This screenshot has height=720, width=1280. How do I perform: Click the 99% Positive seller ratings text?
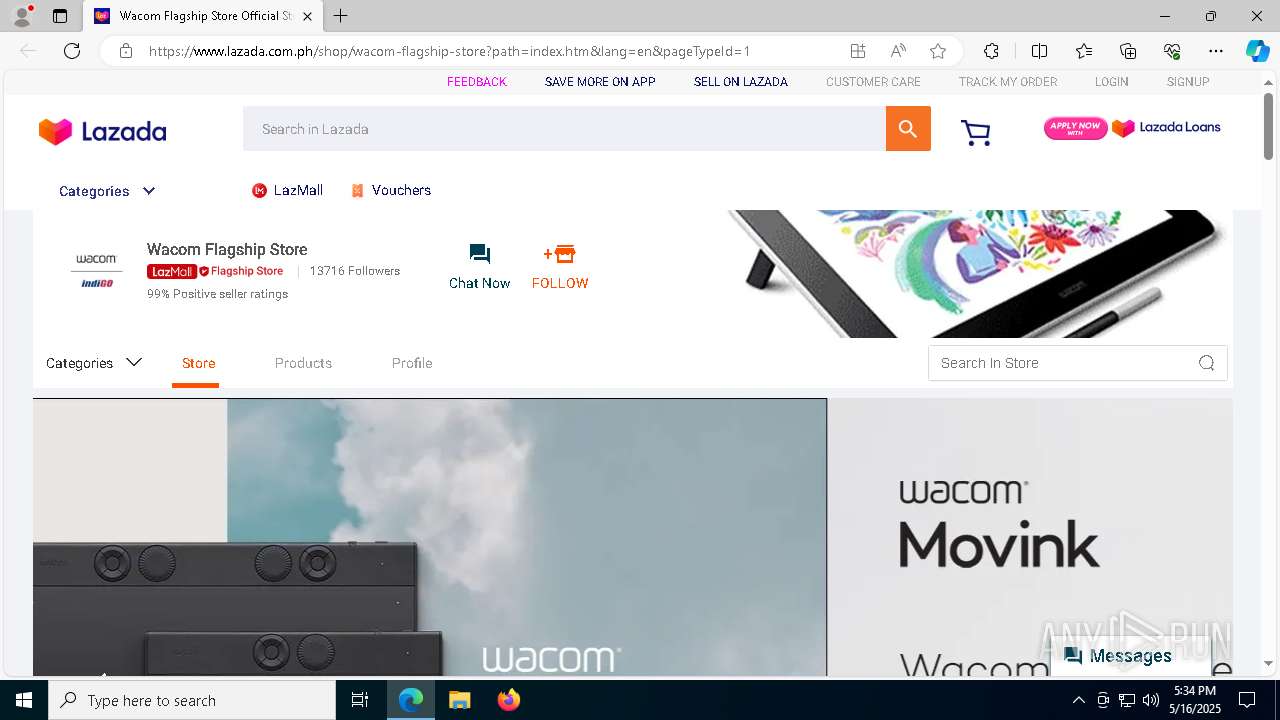(x=217, y=294)
